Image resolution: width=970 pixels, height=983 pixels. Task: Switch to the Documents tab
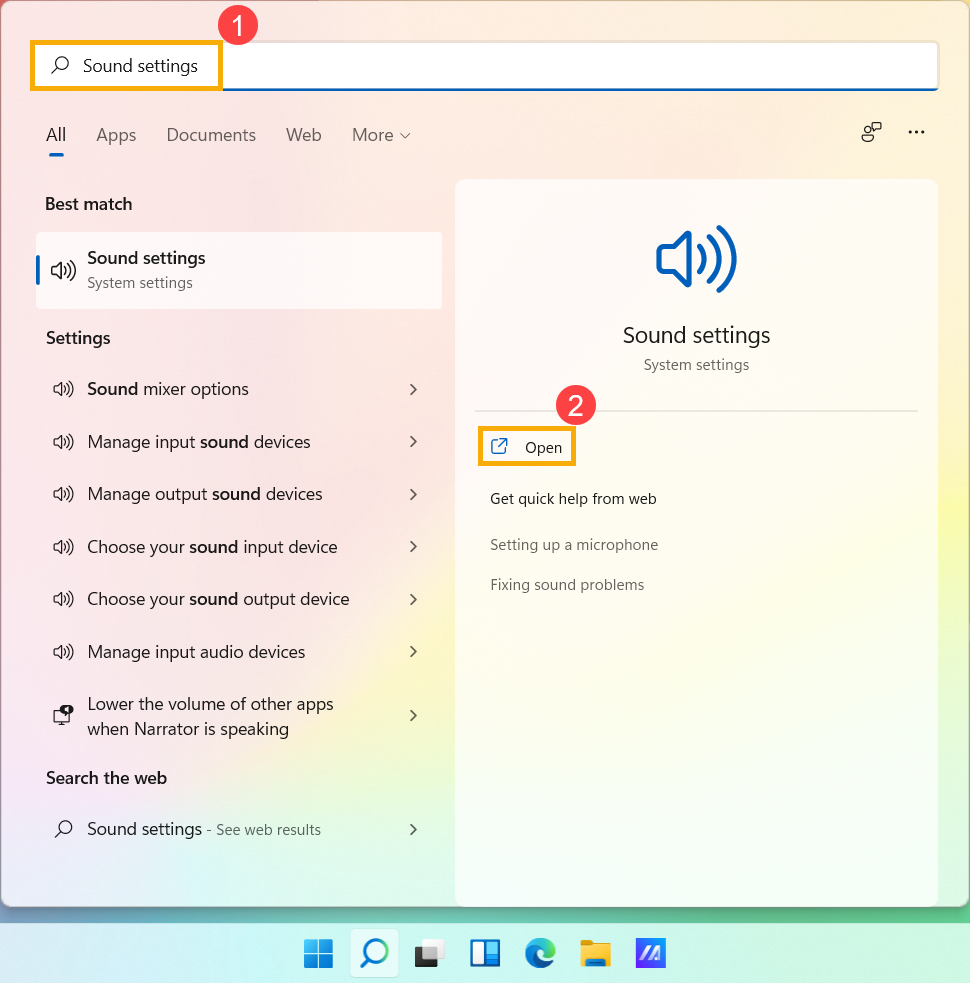coord(211,135)
